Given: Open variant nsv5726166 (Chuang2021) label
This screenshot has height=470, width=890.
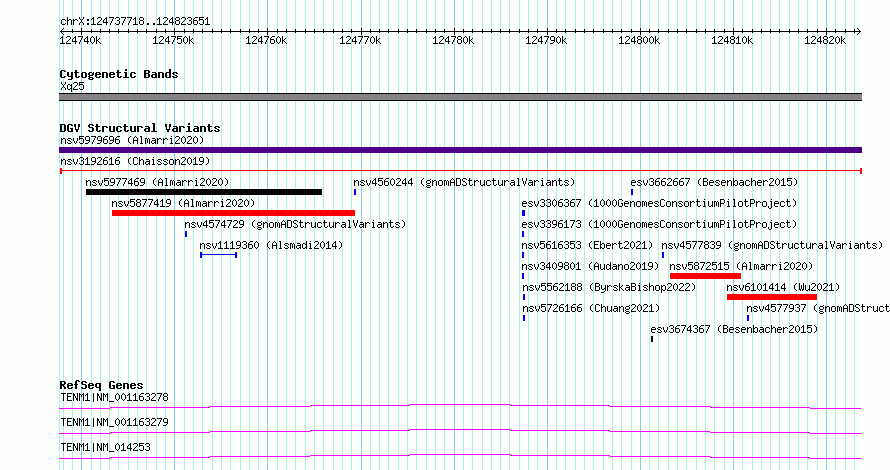Looking at the screenshot, I should coord(591,308).
